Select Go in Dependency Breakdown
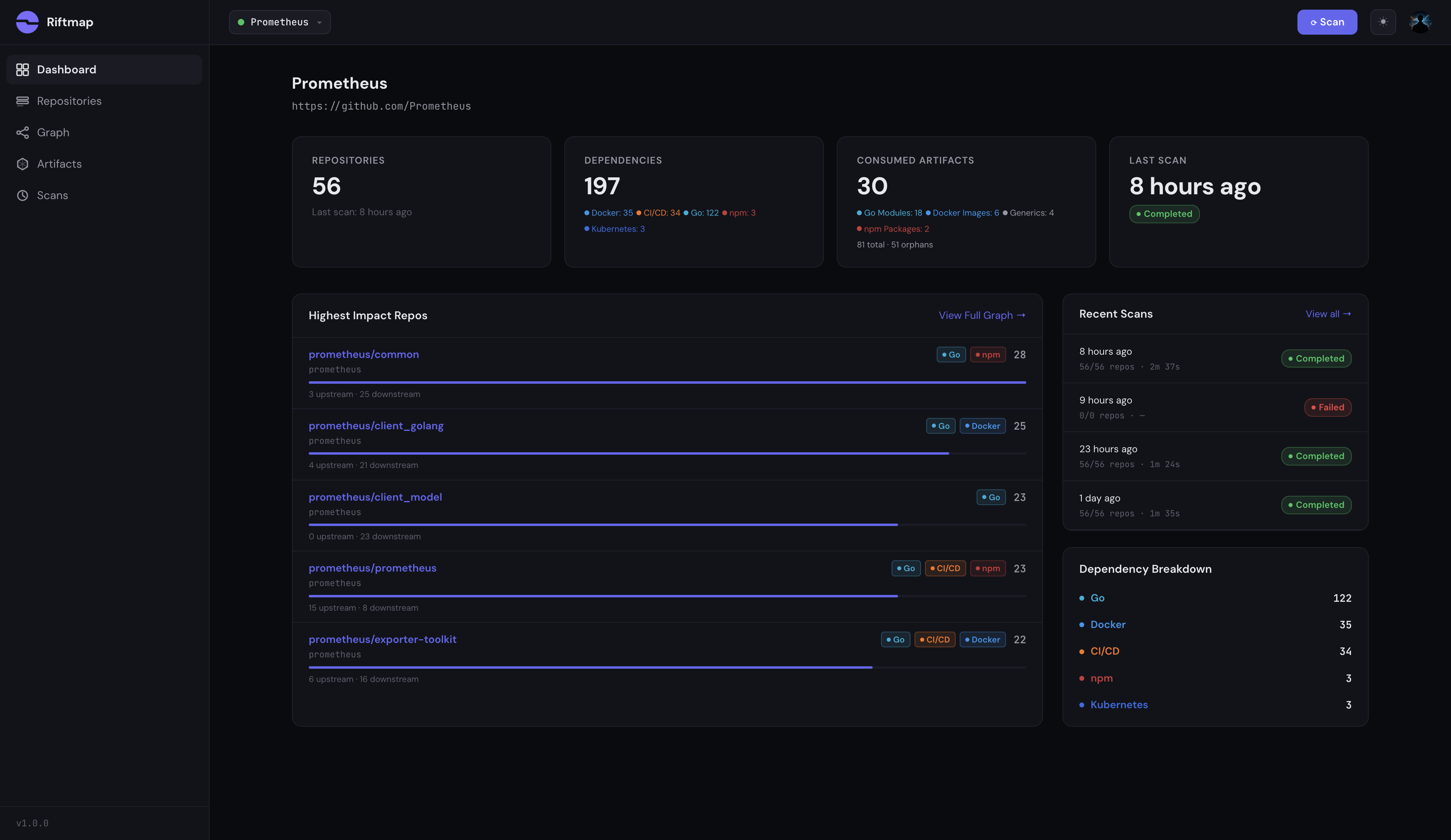 click(x=1215, y=598)
